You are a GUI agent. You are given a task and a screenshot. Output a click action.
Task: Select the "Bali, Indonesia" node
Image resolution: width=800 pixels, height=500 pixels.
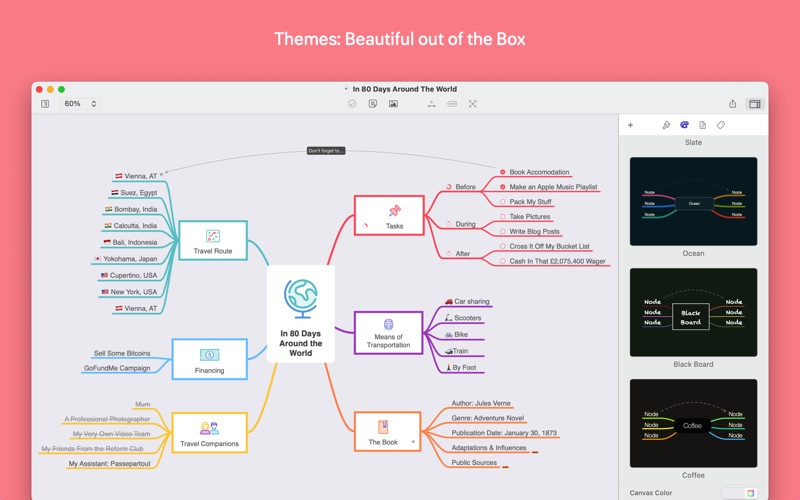point(130,242)
